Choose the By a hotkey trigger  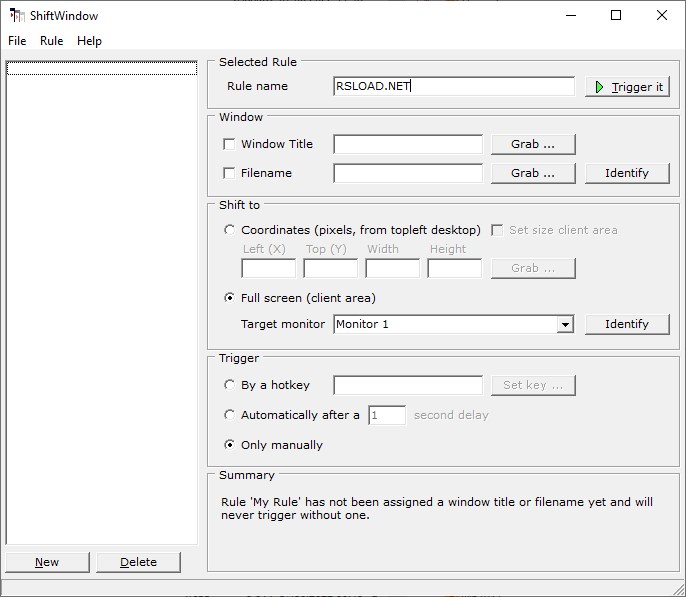point(229,385)
